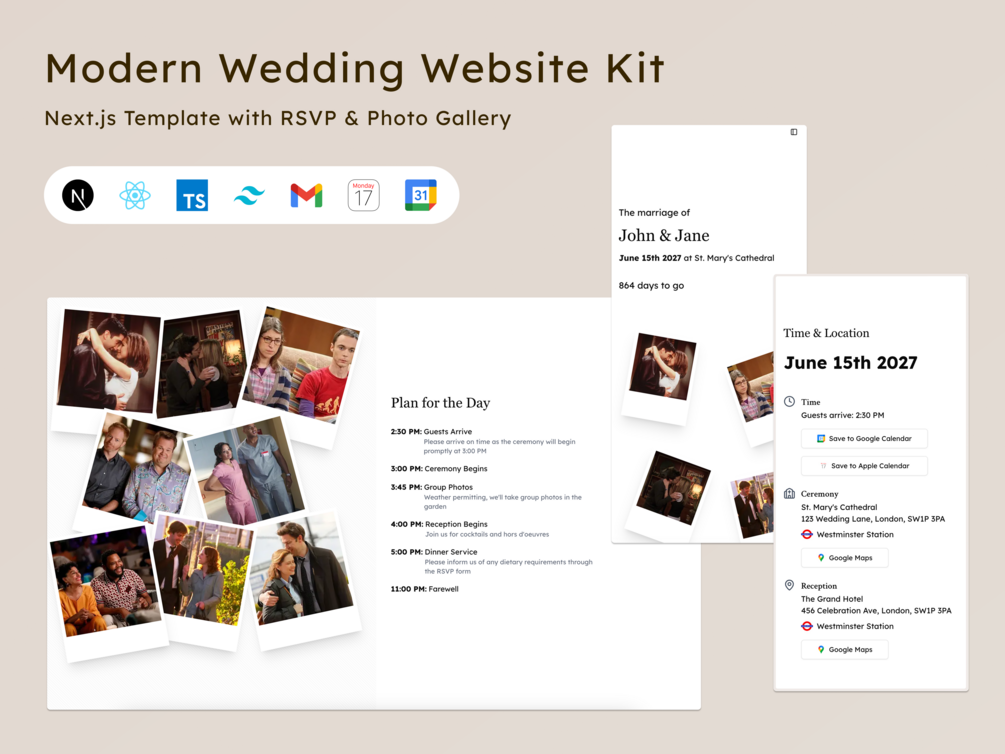Click the map pin icon beside Reception

(790, 585)
